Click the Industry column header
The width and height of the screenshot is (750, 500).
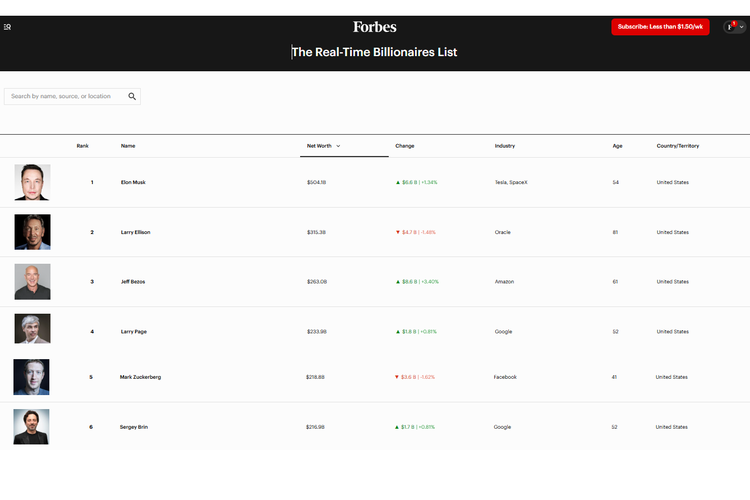tap(505, 146)
